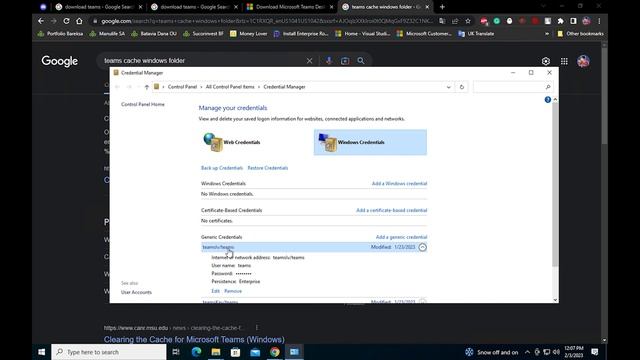
Task: Click Restore Credentials link
Action: [268, 168]
